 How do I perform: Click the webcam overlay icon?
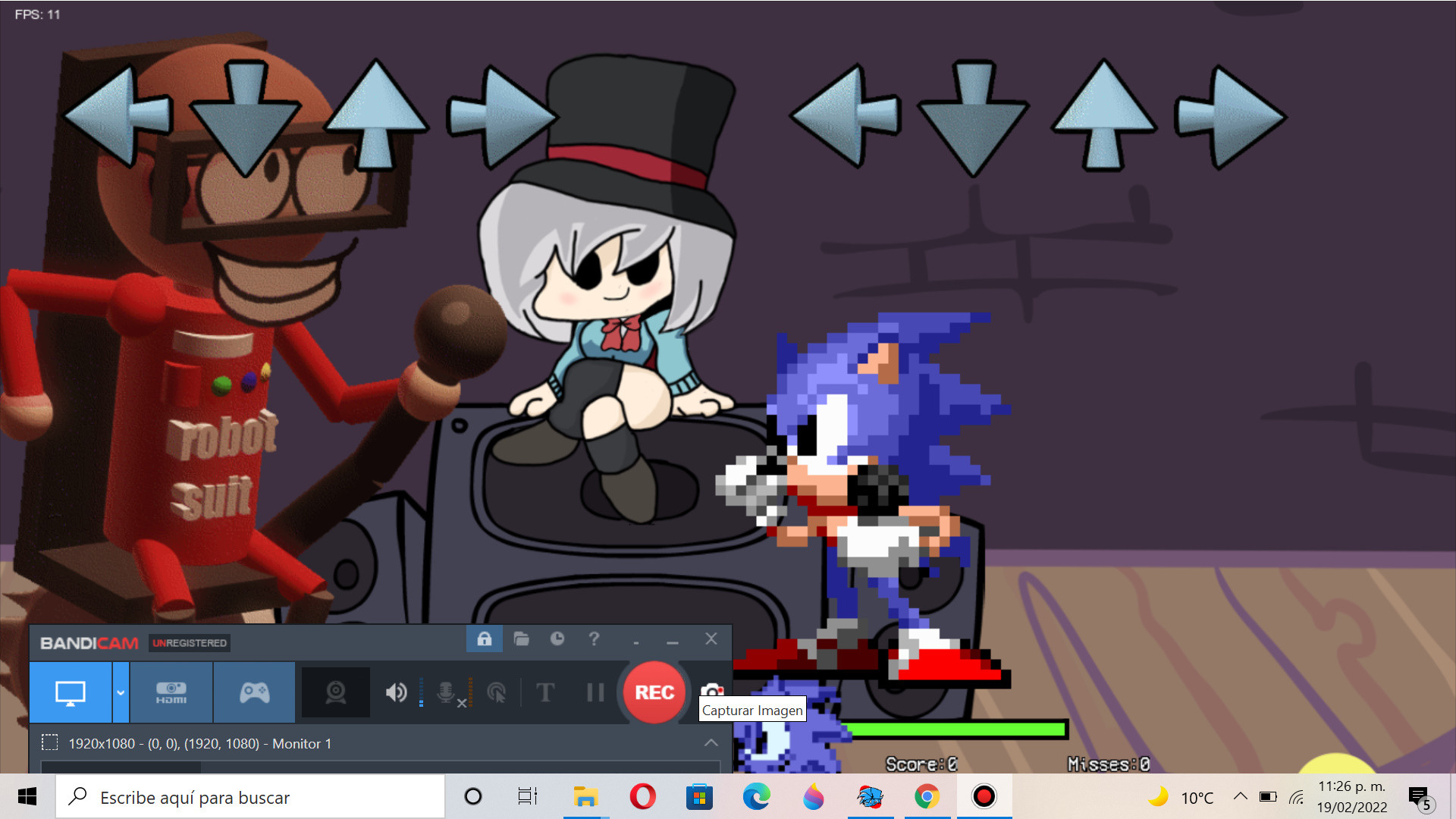(x=335, y=692)
